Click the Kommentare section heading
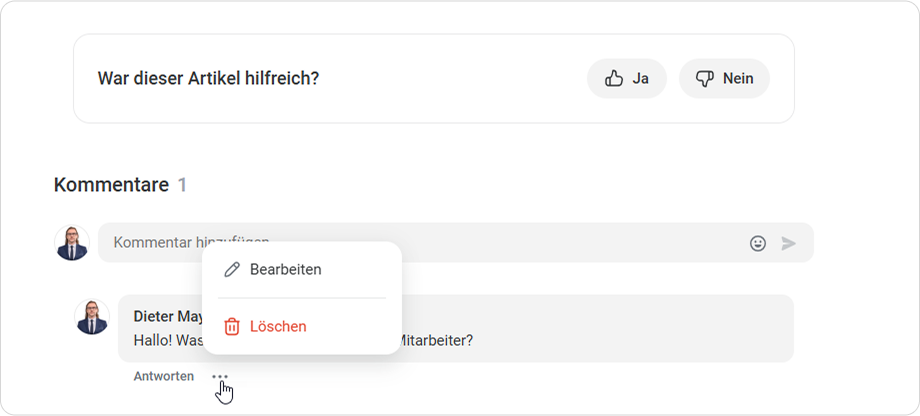920x416 pixels. click(x=111, y=185)
